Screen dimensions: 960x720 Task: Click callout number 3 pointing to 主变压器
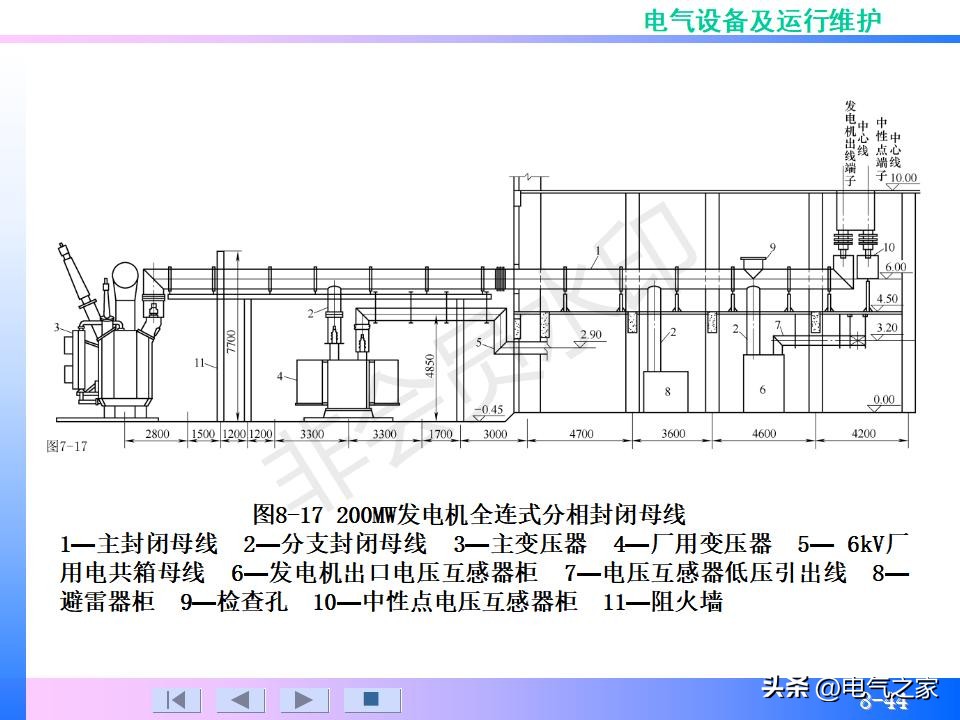point(56,327)
